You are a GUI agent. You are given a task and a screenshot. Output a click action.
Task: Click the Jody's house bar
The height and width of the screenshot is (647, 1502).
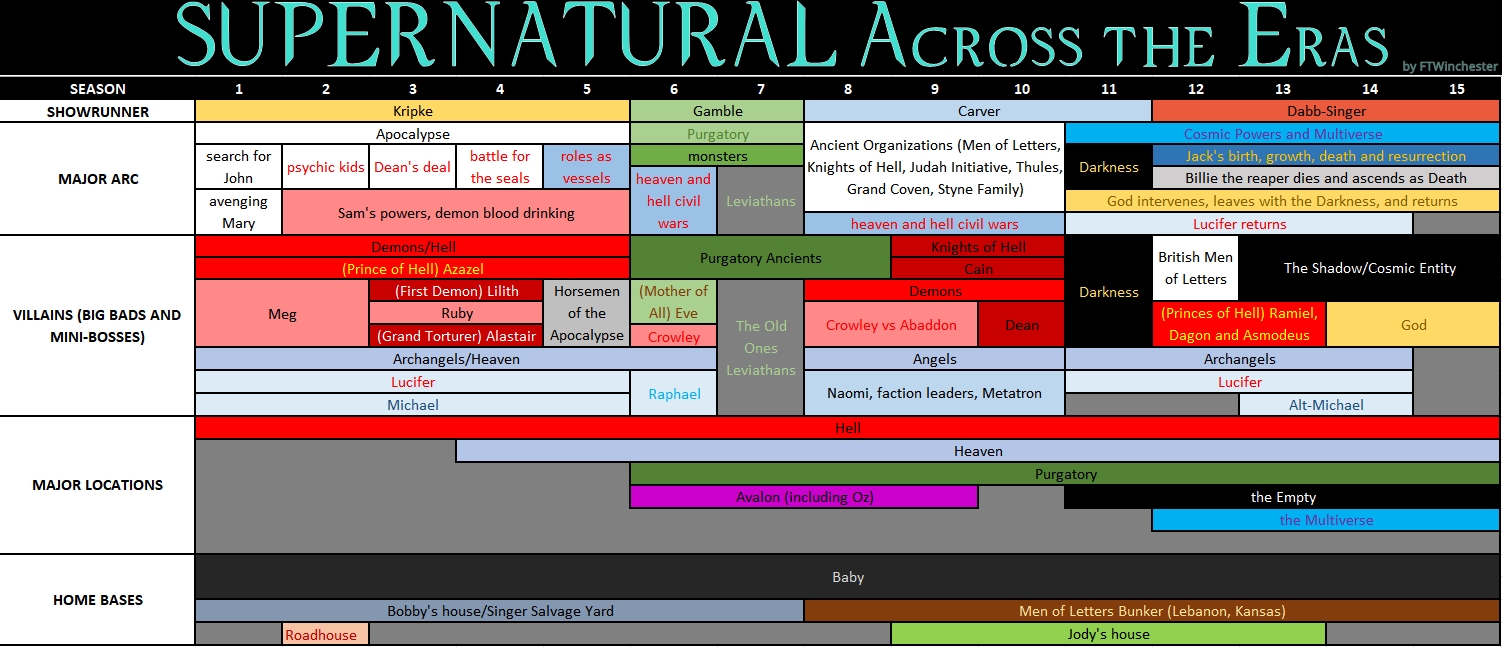(x=1108, y=634)
